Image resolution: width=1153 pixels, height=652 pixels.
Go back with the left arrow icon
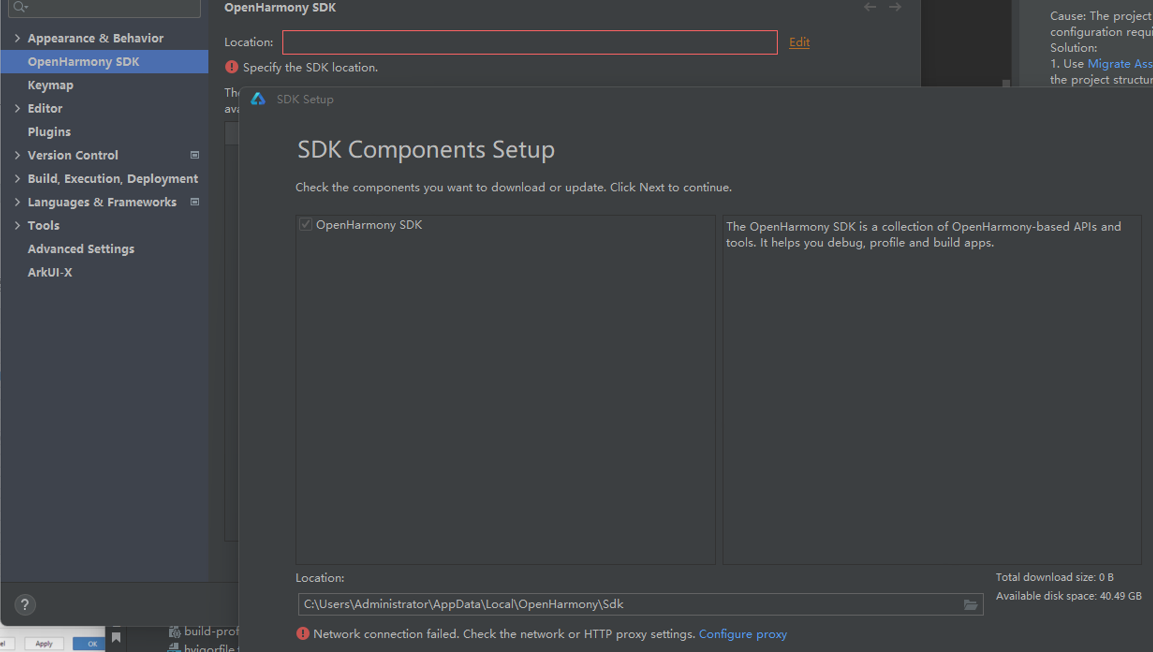point(870,7)
